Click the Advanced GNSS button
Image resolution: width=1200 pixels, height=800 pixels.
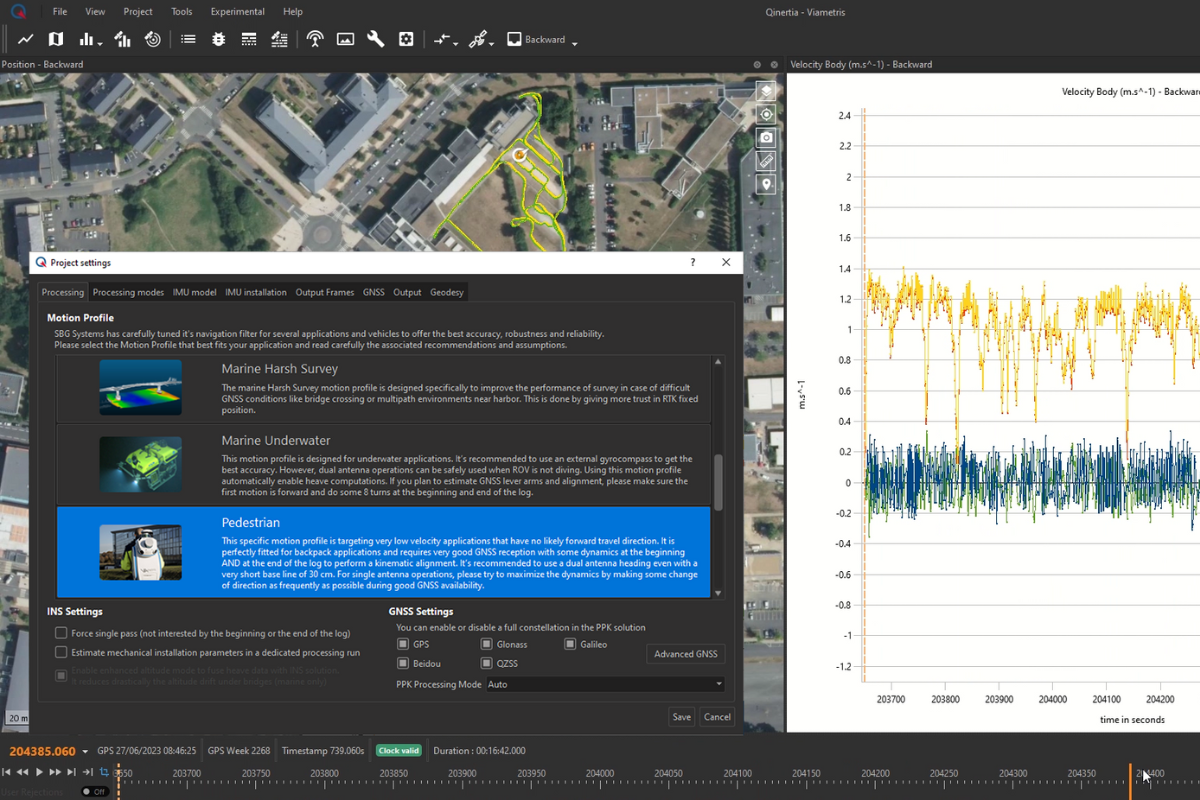(x=685, y=654)
